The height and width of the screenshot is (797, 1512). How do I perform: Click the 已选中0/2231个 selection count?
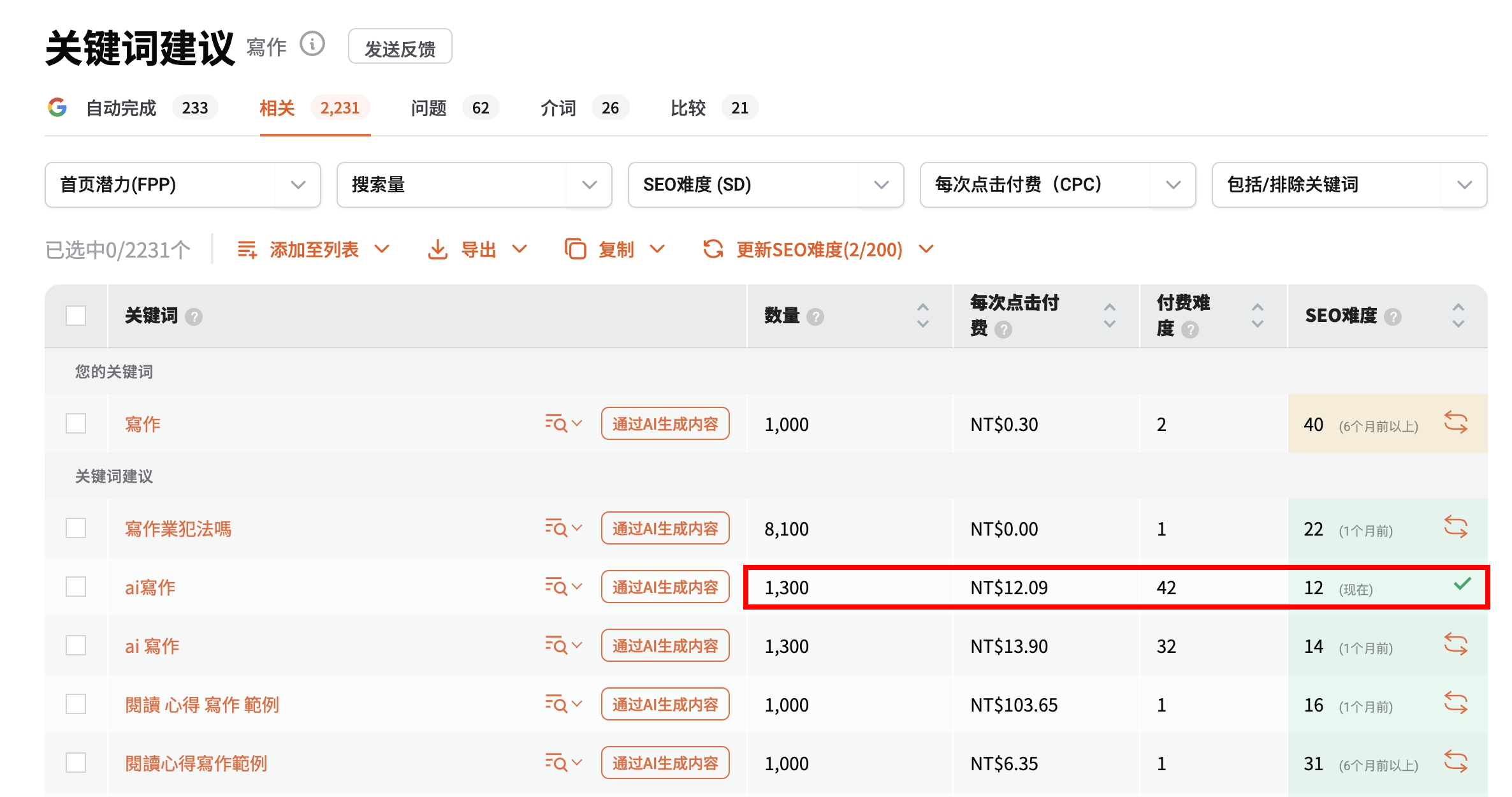[118, 250]
